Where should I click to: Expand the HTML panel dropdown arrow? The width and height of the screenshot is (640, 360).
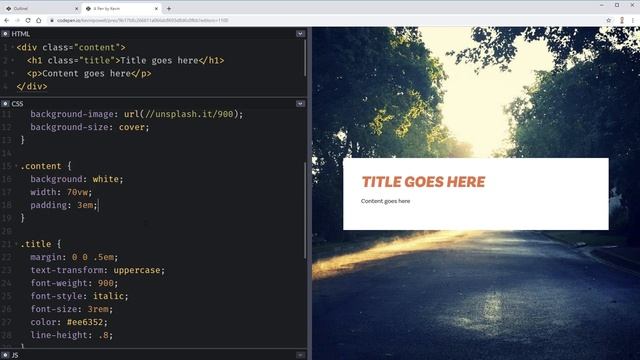[300, 34]
